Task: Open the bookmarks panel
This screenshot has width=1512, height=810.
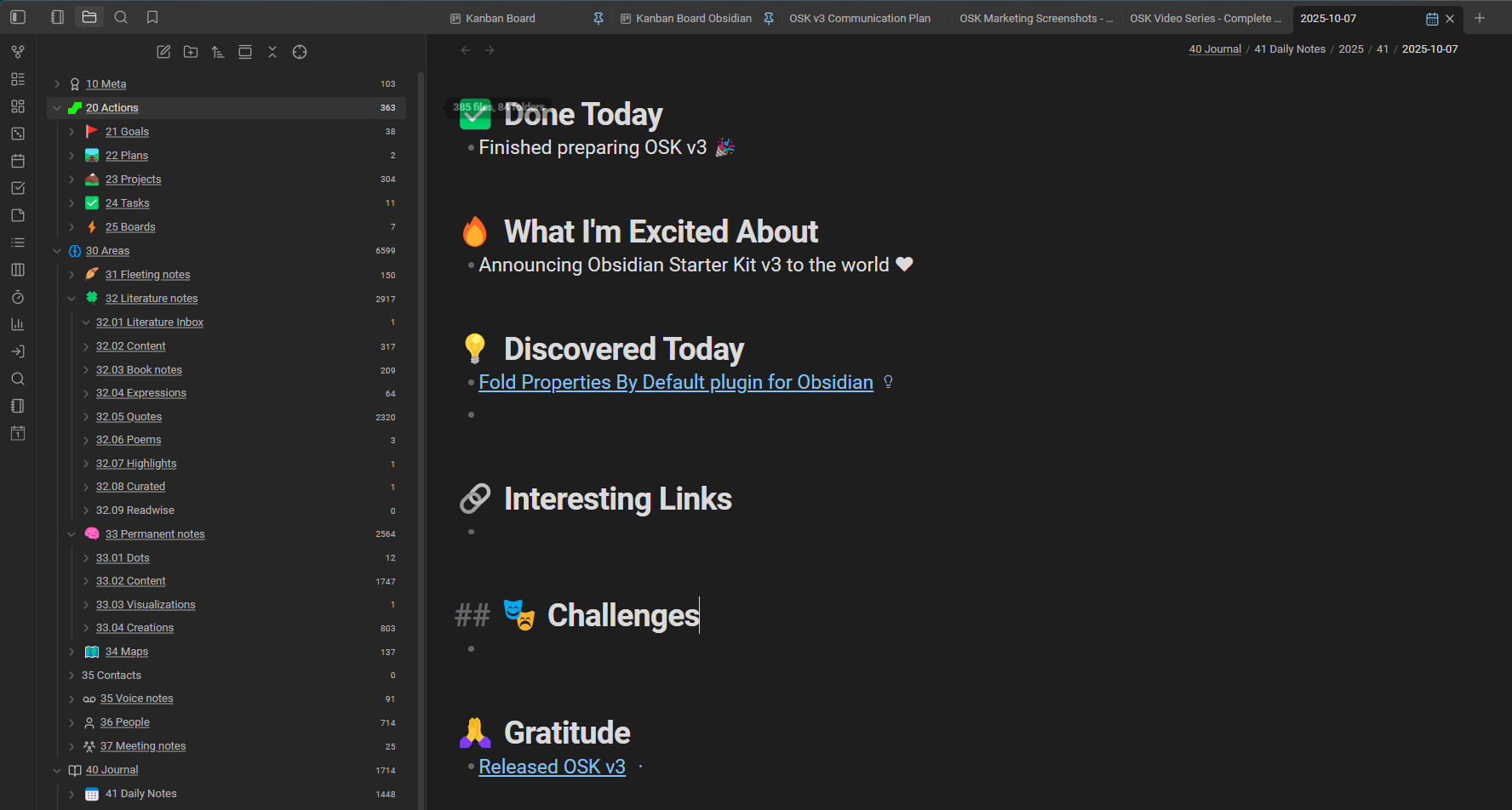Action: point(152,17)
